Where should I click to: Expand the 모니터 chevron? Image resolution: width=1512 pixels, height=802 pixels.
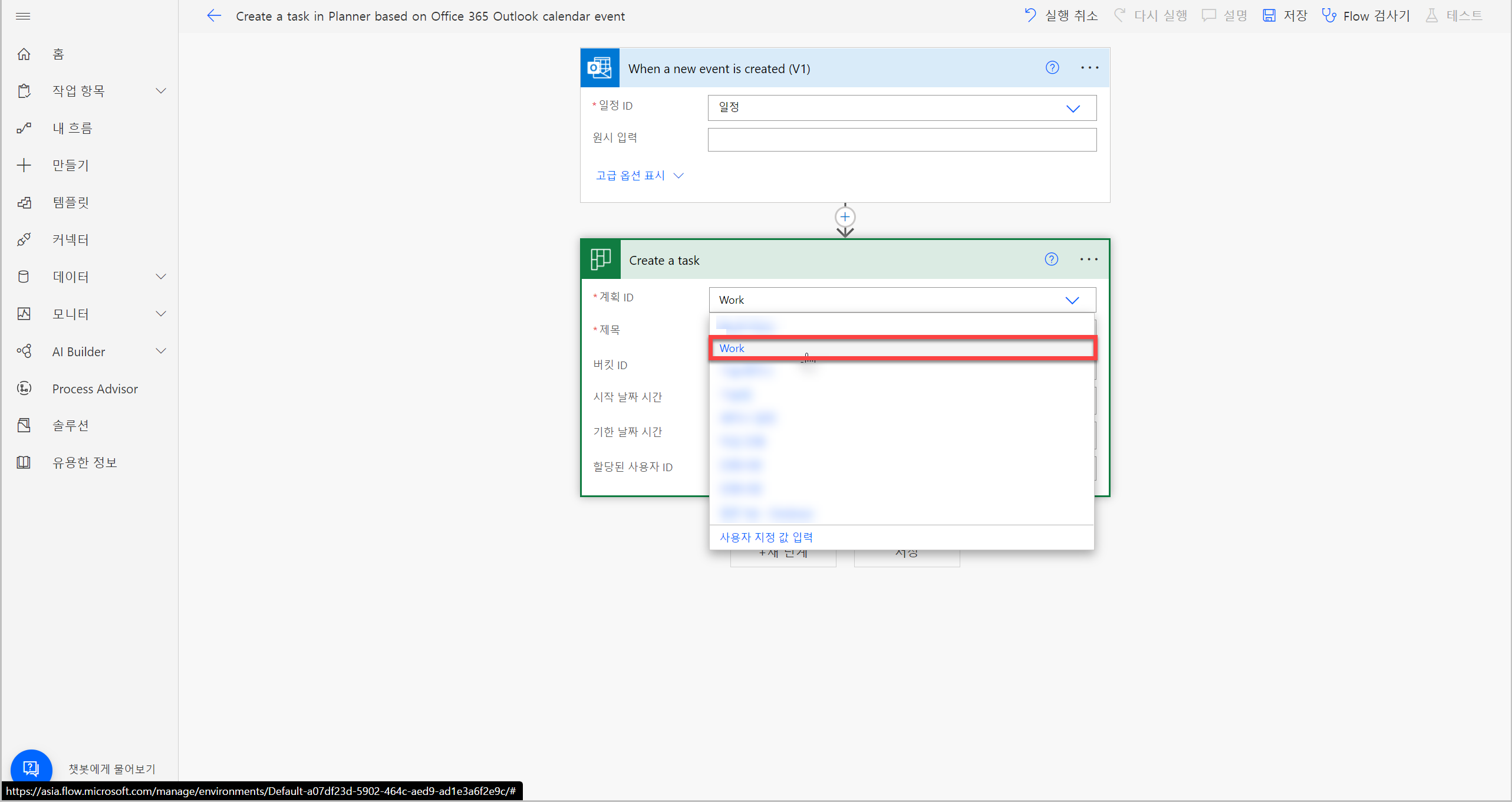point(161,314)
